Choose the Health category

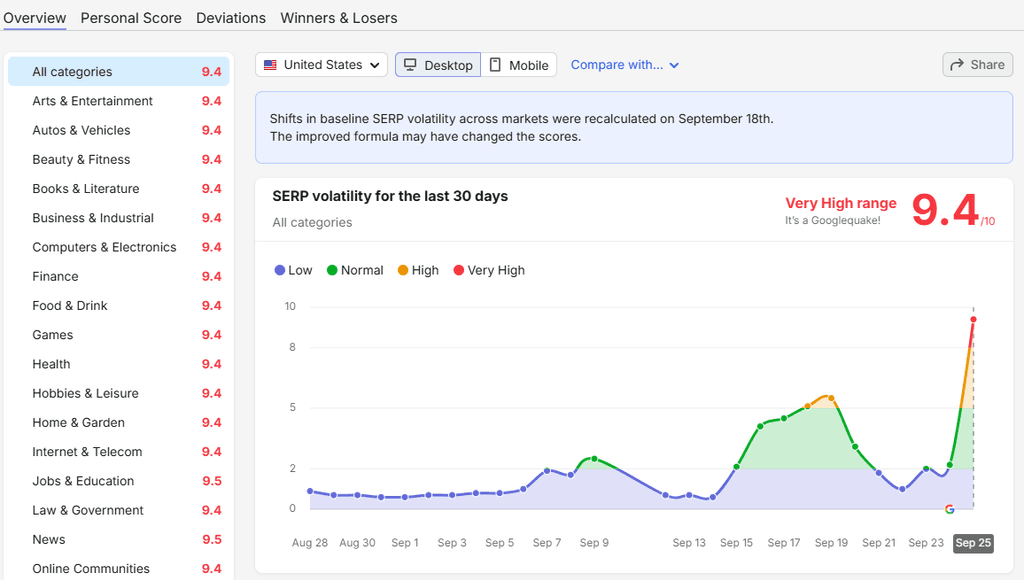pyautogui.click(x=119, y=364)
